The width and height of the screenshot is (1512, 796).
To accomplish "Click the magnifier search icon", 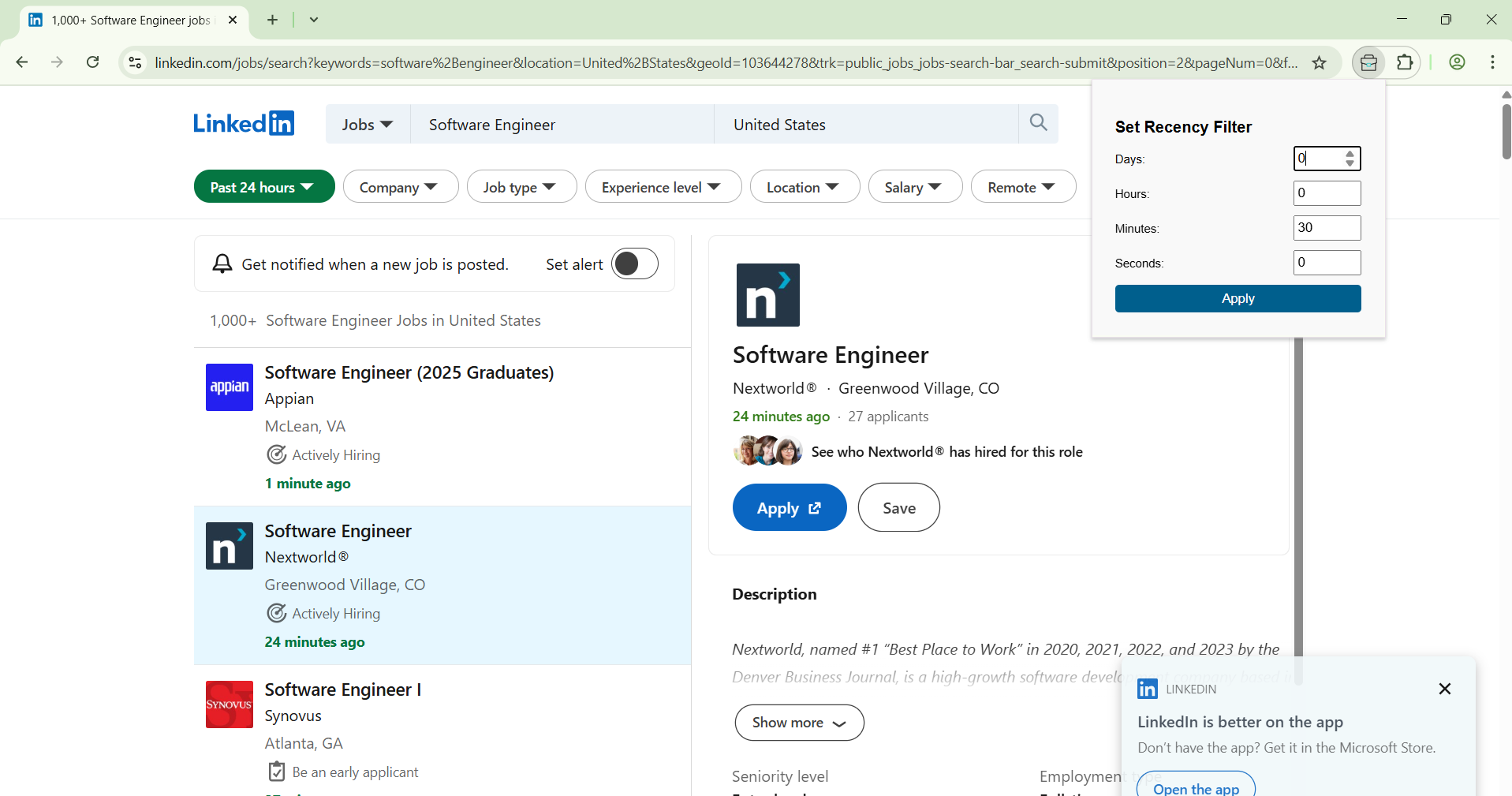I will tap(1038, 123).
